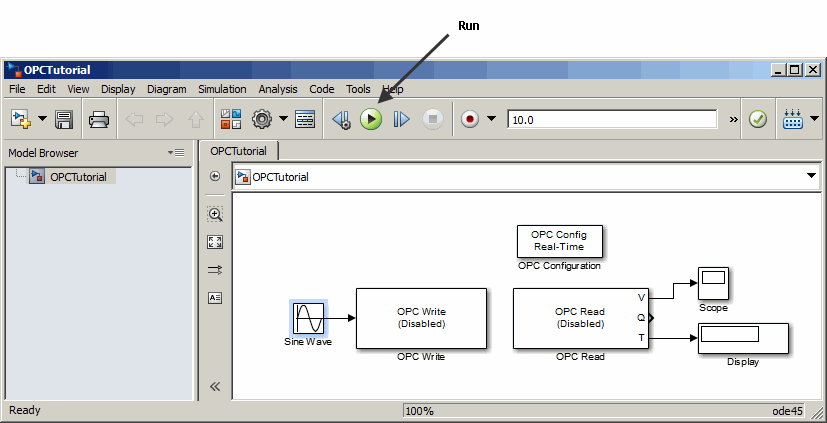Open the Analysis menu

click(x=278, y=89)
